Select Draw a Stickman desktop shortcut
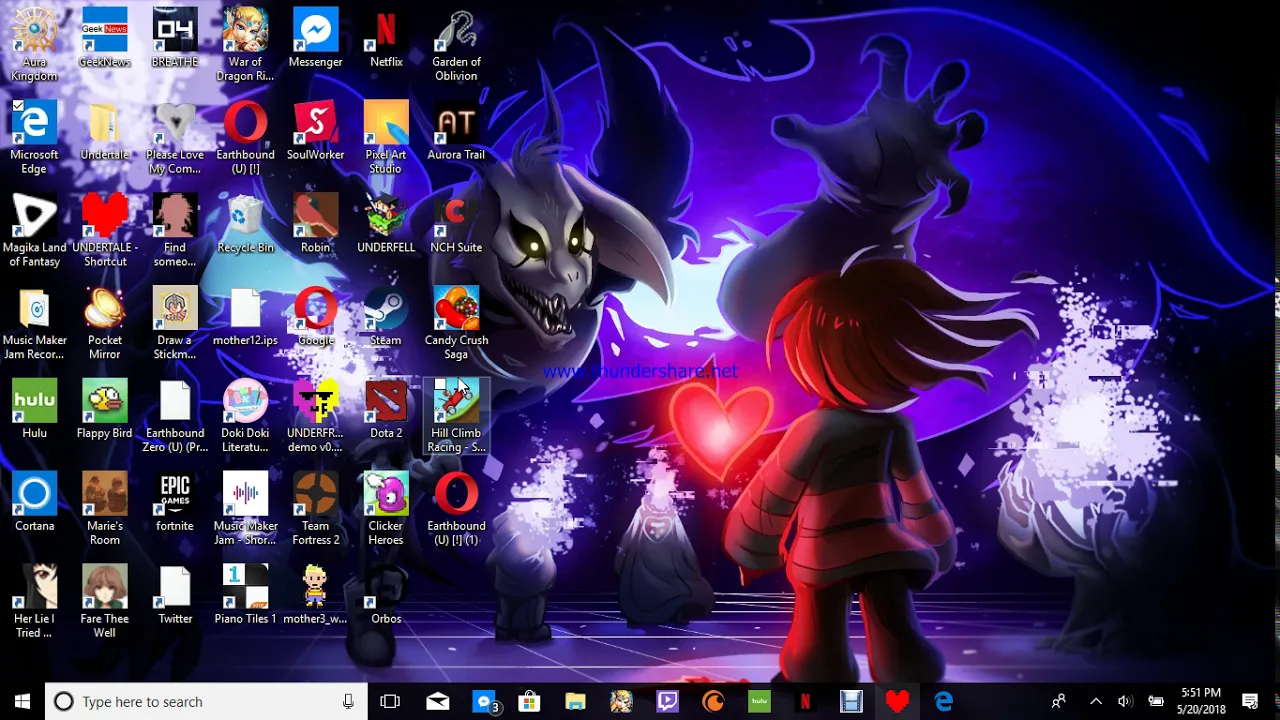The height and width of the screenshot is (720, 1280). click(x=175, y=323)
